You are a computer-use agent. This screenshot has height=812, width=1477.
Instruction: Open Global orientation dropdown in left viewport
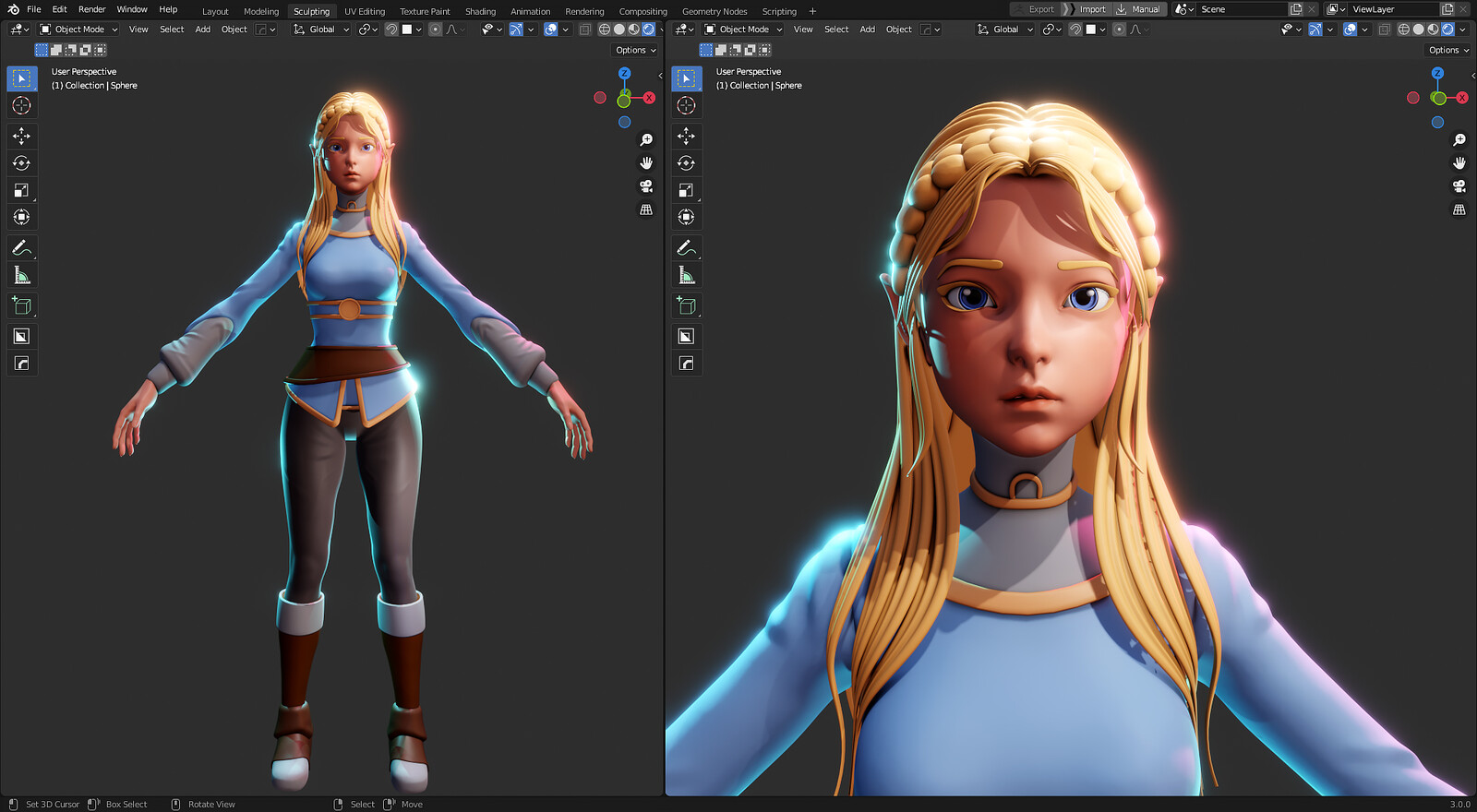pos(322,30)
